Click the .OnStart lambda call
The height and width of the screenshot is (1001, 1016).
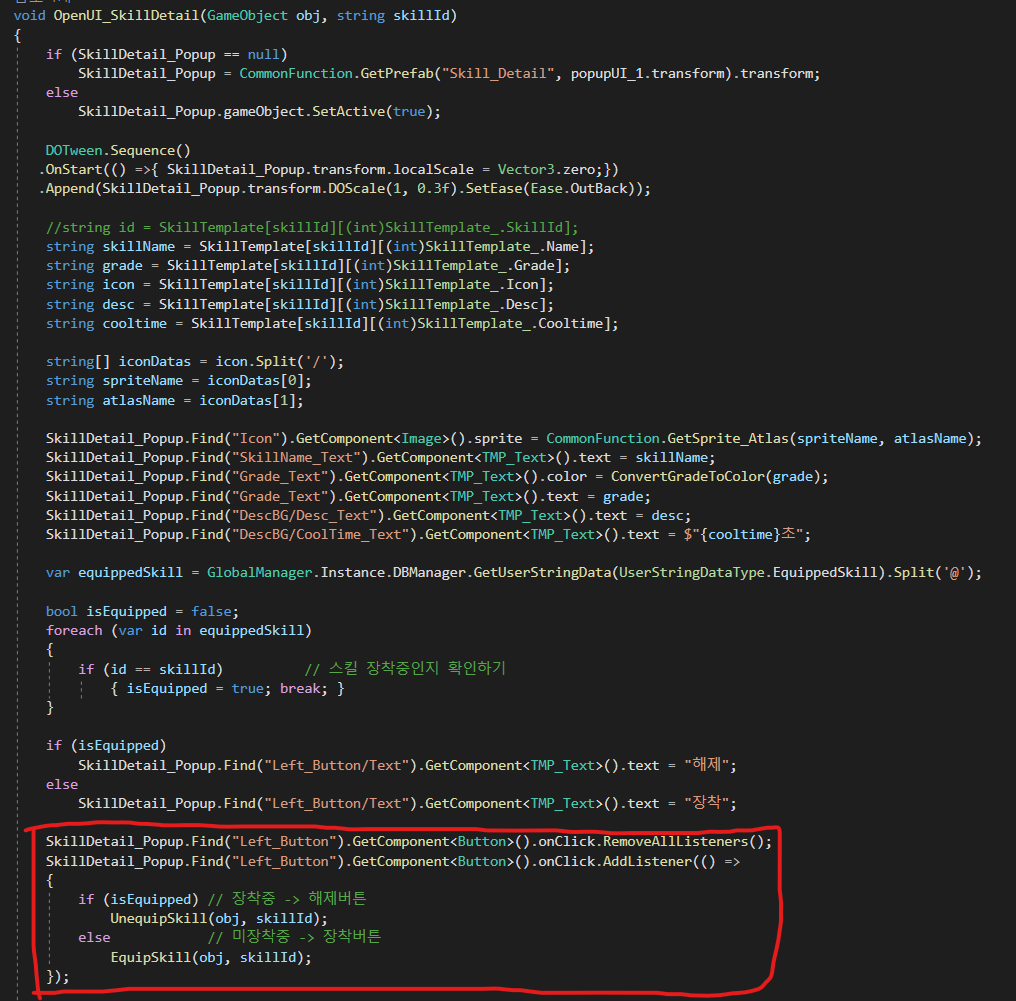(329, 169)
